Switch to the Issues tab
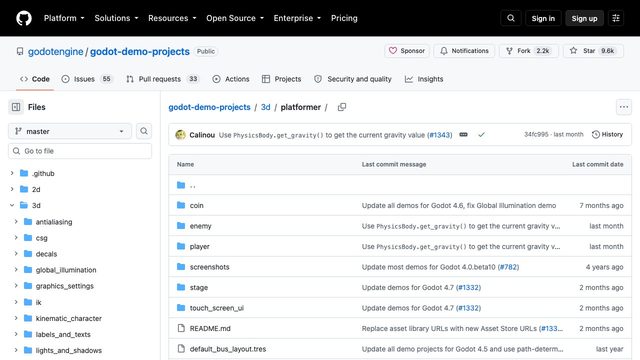The image size is (640, 360). click(x=87, y=79)
